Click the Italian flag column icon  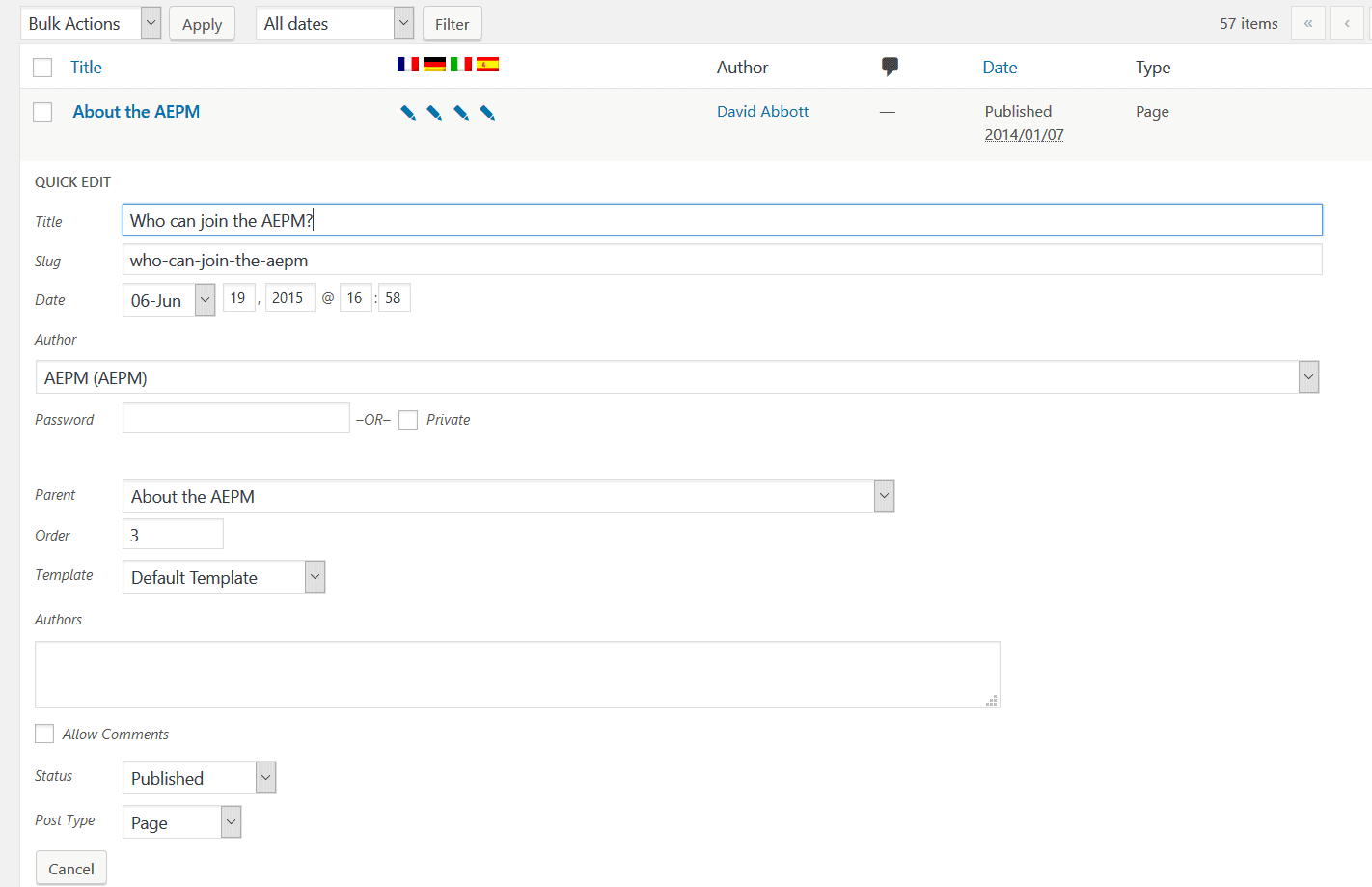click(x=461, y=65)
